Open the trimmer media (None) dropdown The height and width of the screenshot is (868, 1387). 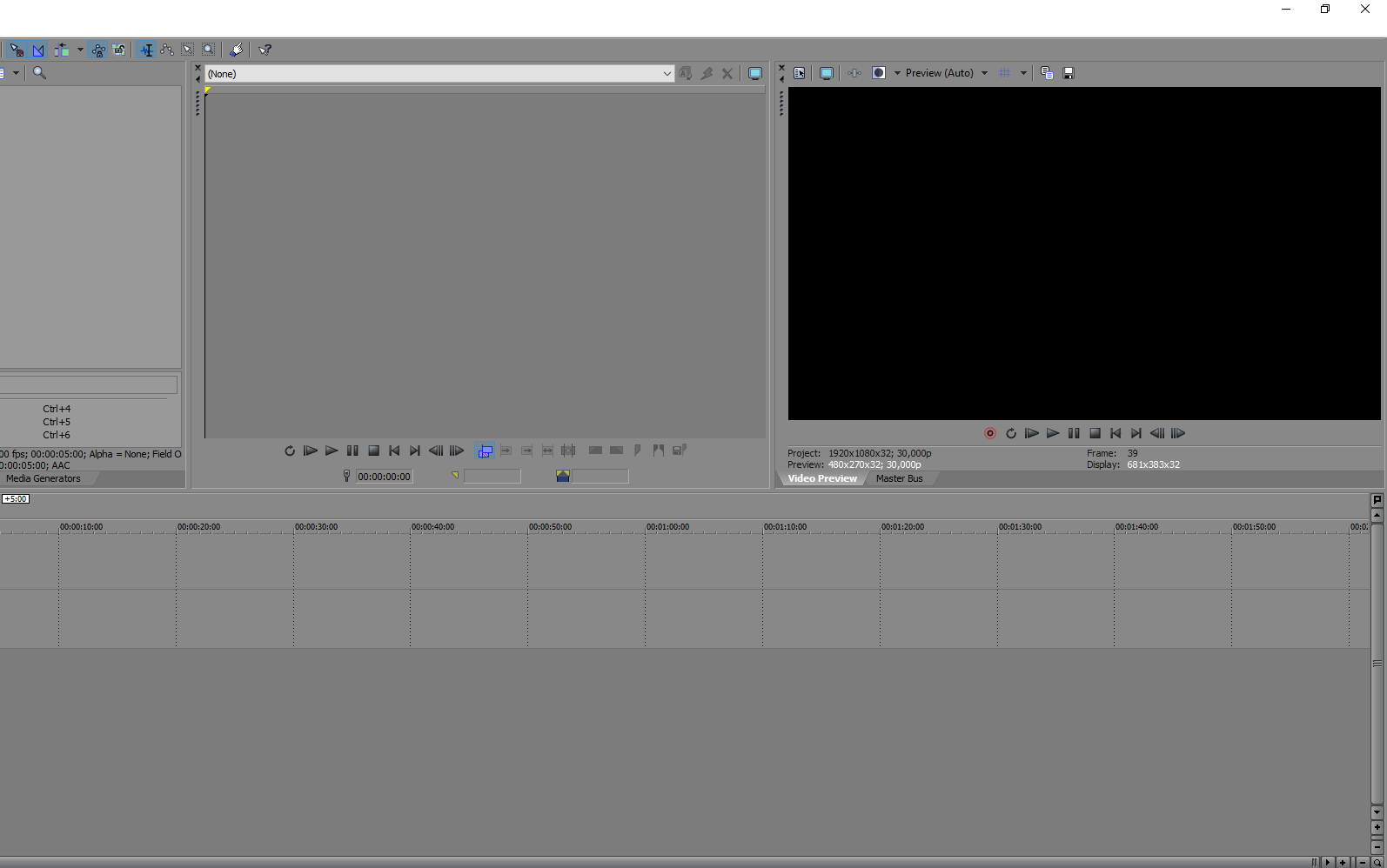(x=667, y=74)
